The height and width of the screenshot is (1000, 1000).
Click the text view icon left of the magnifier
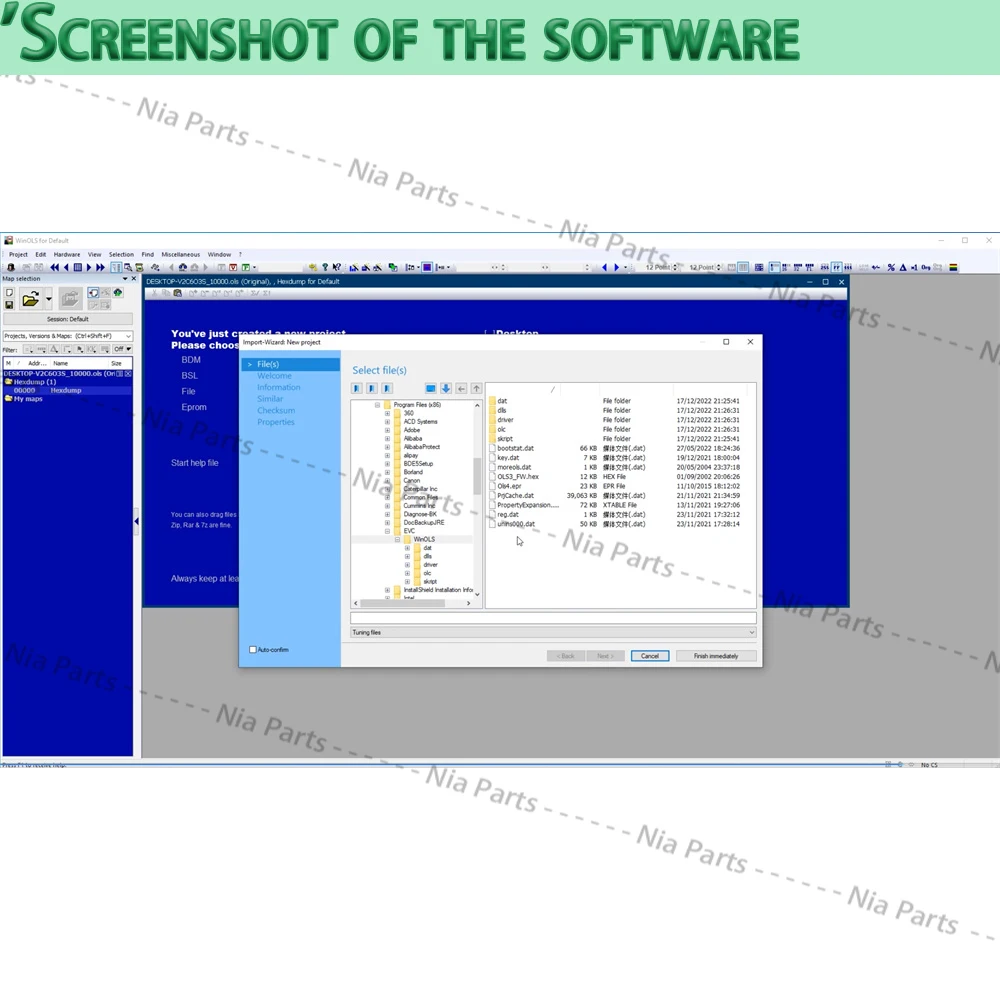point(116,267)
